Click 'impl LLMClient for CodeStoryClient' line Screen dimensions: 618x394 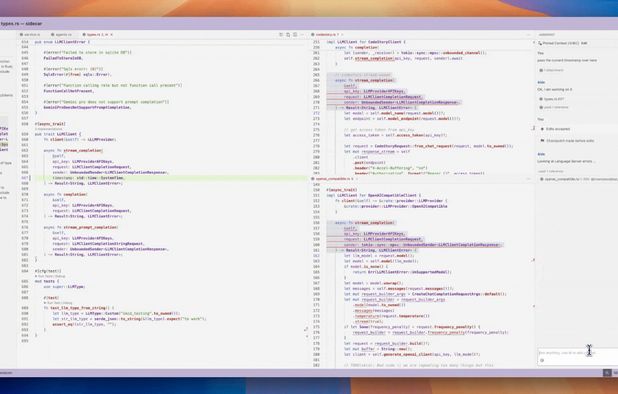point(366,42)
